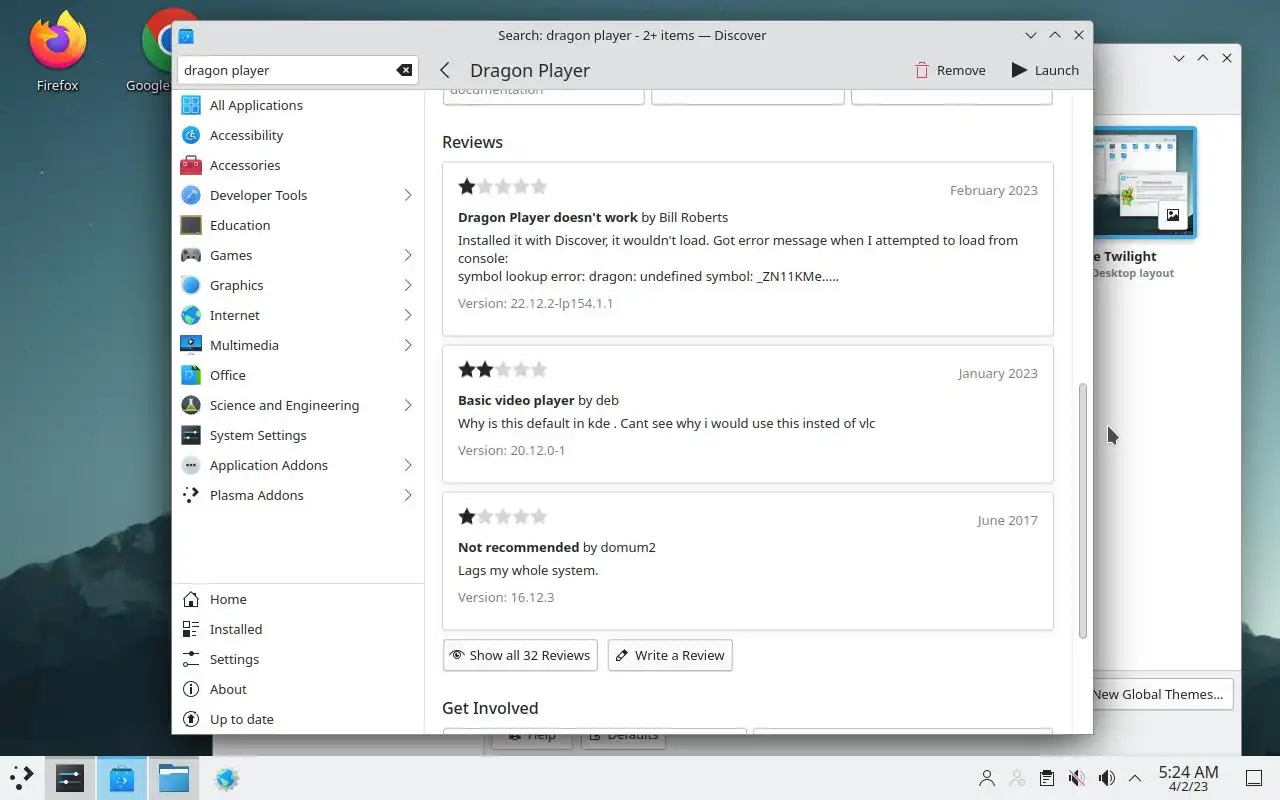Open Discover Settings page
The width and height of the screenshot is (1280, 800).
pos(298,659)
